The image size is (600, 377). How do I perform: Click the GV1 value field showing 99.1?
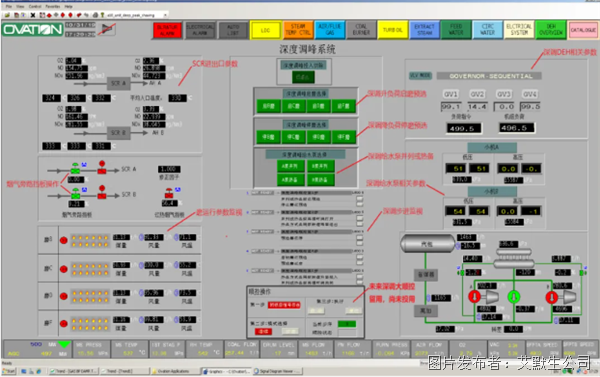[451, 106]
